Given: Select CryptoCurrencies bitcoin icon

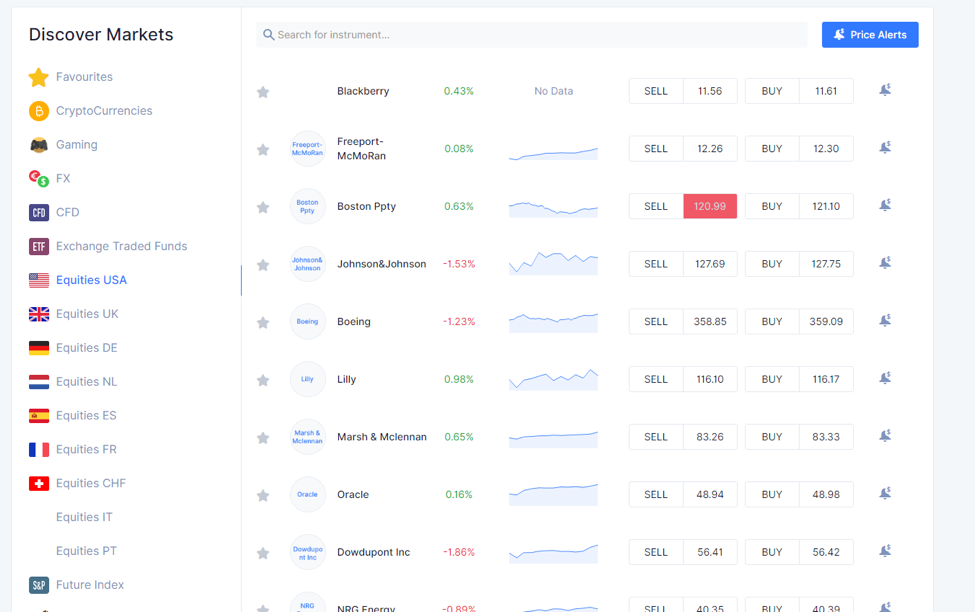Looking at the screenshot, I should click(39, 111).
